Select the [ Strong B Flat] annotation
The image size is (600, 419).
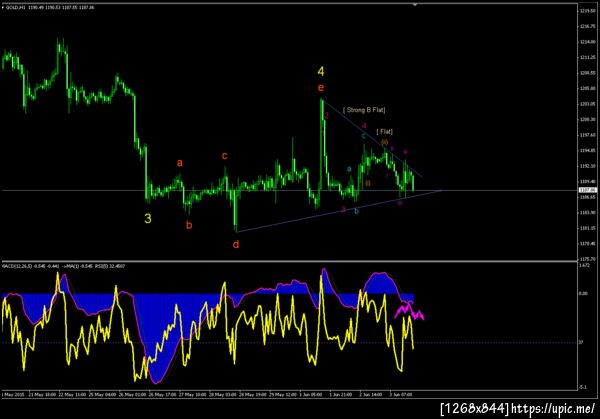click(364, 110)
